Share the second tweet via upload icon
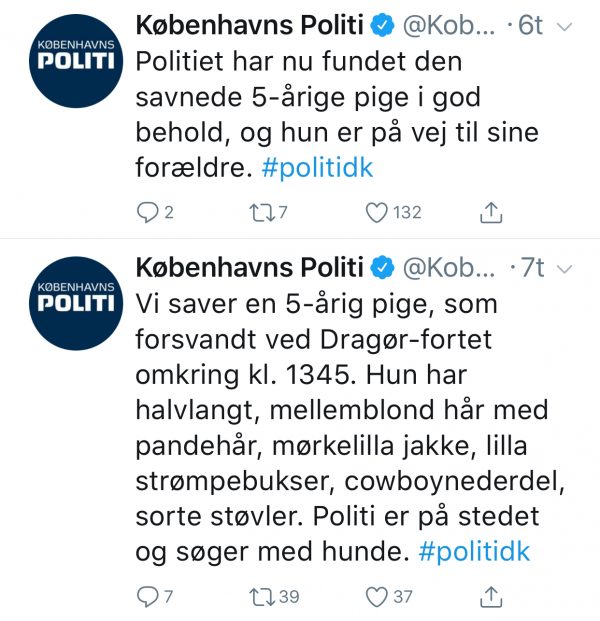The height and width of the screenshot is (621, 600). [x=491, y=596]
